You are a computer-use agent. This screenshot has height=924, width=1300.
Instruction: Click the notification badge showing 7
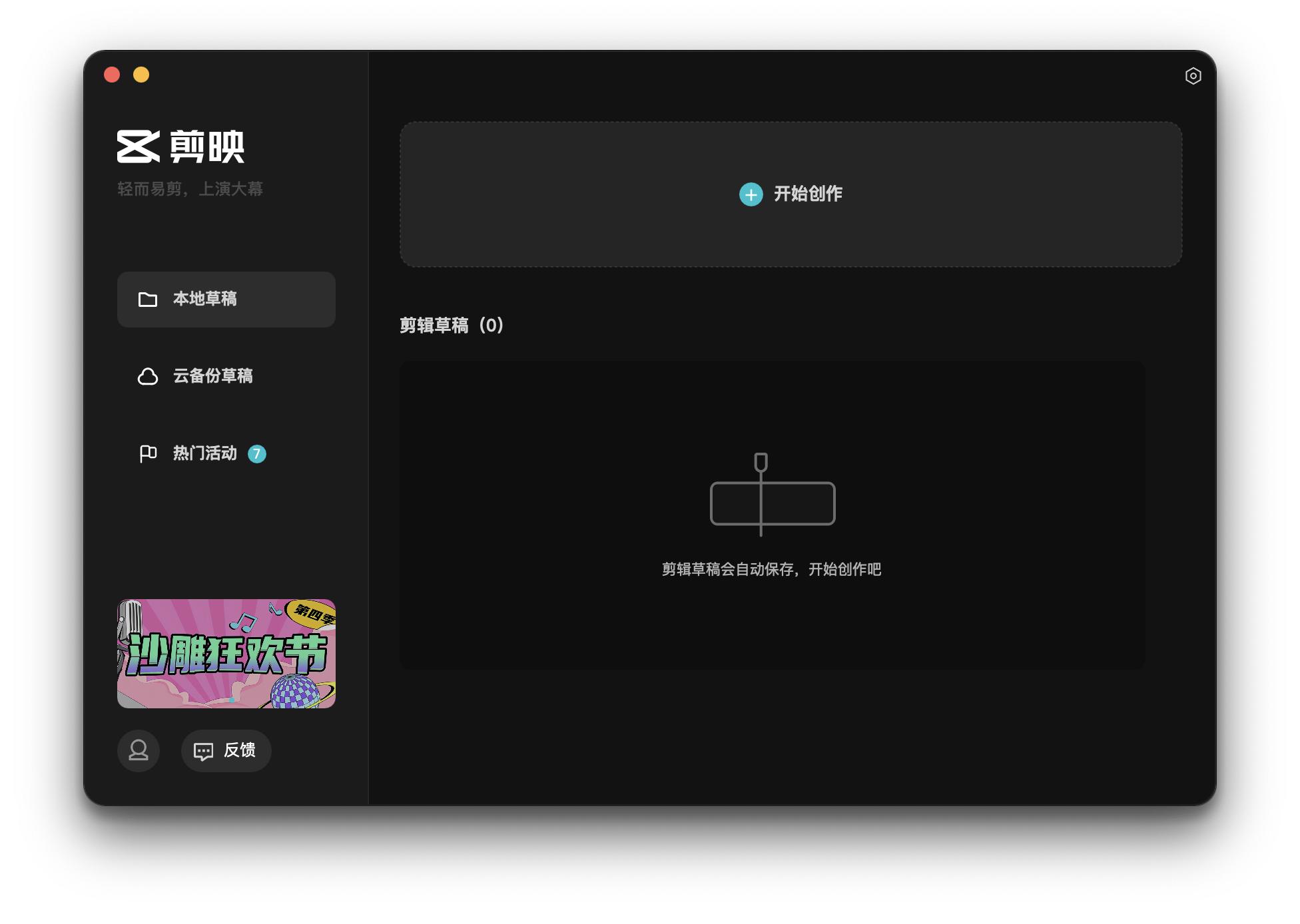click(256, 454)
